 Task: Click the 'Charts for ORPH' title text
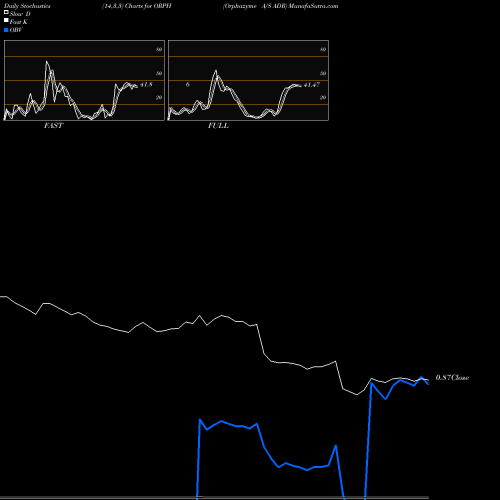[148, 6]
